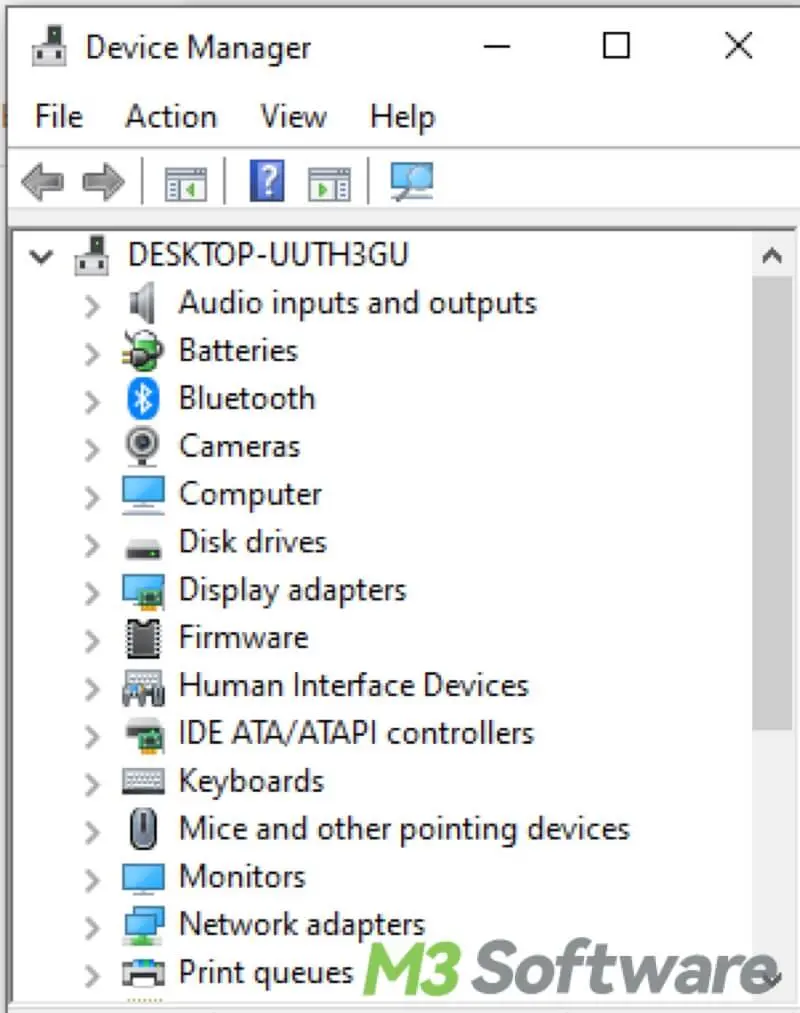Select Human Interface Devices label

pyautogui.click(x=353, y=685)
